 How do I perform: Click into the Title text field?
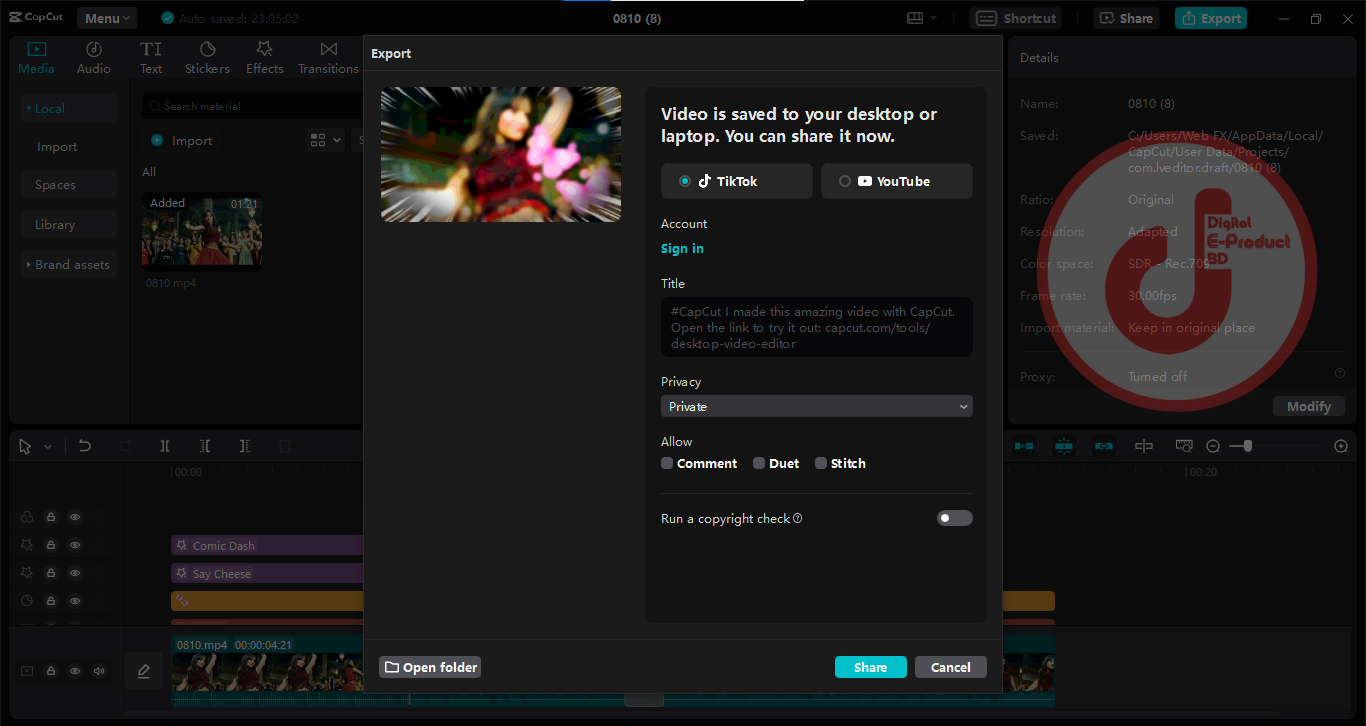click(817, 327)
